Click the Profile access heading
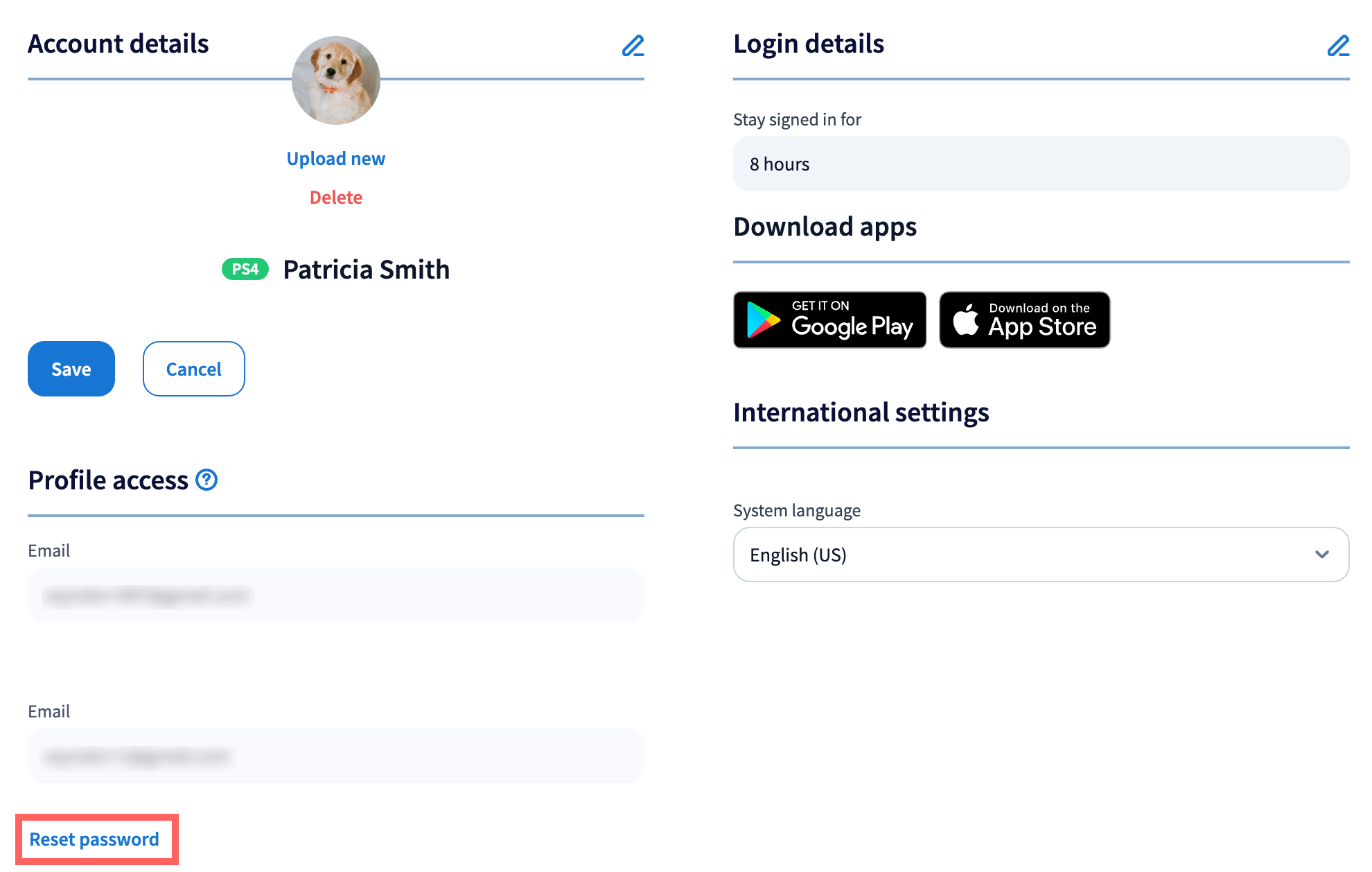 point(108,480)
